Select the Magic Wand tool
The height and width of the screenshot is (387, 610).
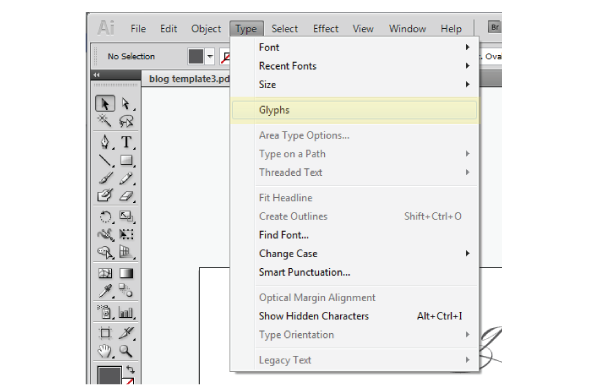click(105, 121)
